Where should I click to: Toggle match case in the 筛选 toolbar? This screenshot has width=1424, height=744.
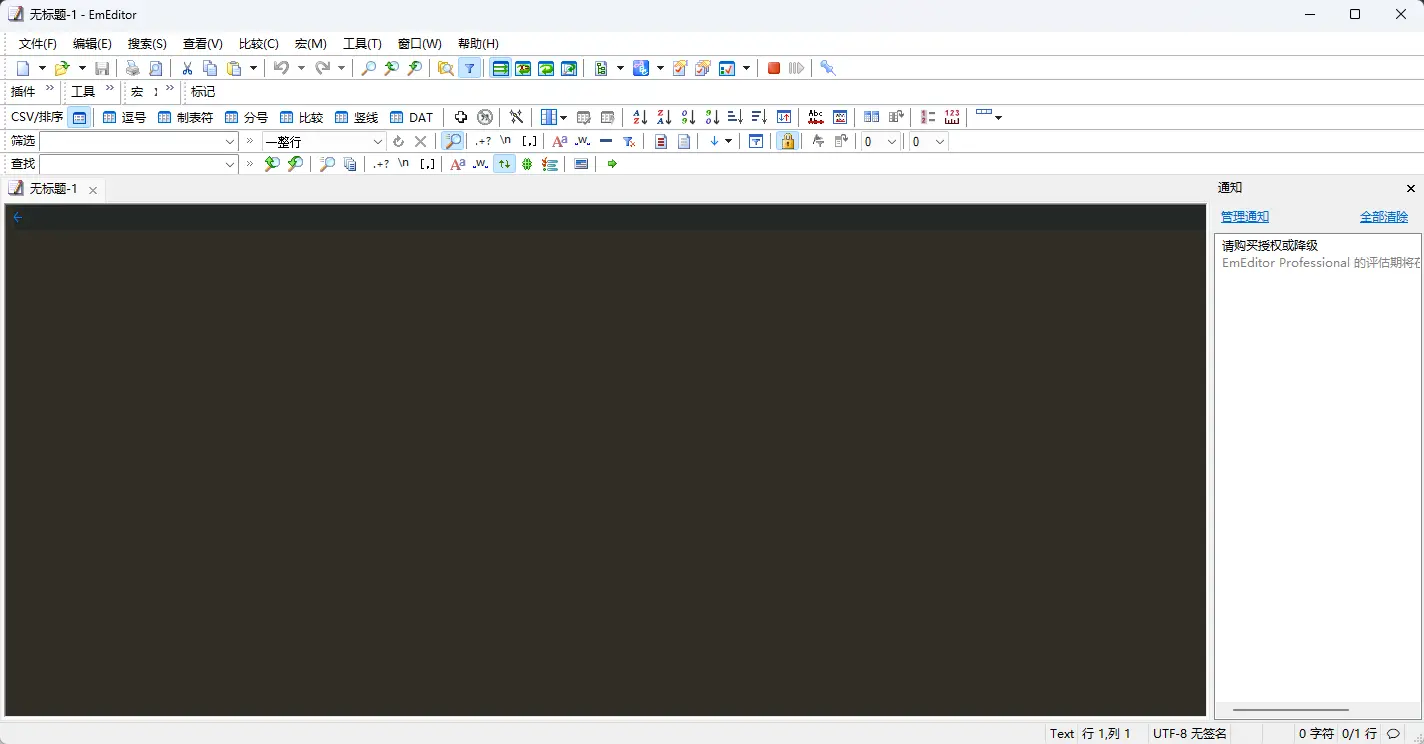(559, 141)
